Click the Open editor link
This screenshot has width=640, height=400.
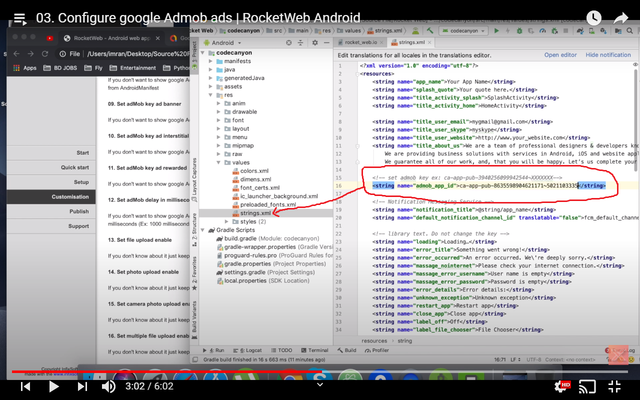point(560,55)
